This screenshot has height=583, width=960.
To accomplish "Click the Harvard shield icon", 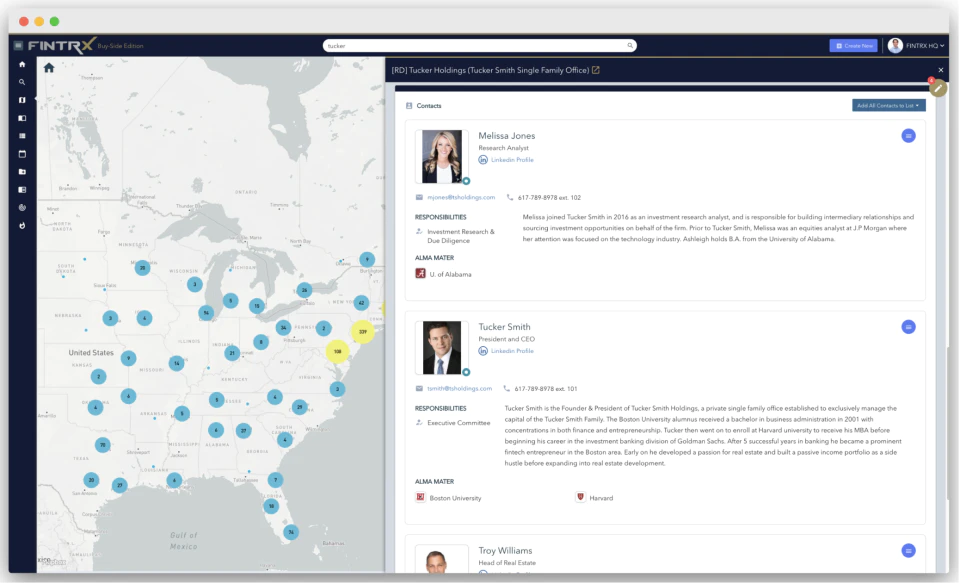I will coord(580,497).
